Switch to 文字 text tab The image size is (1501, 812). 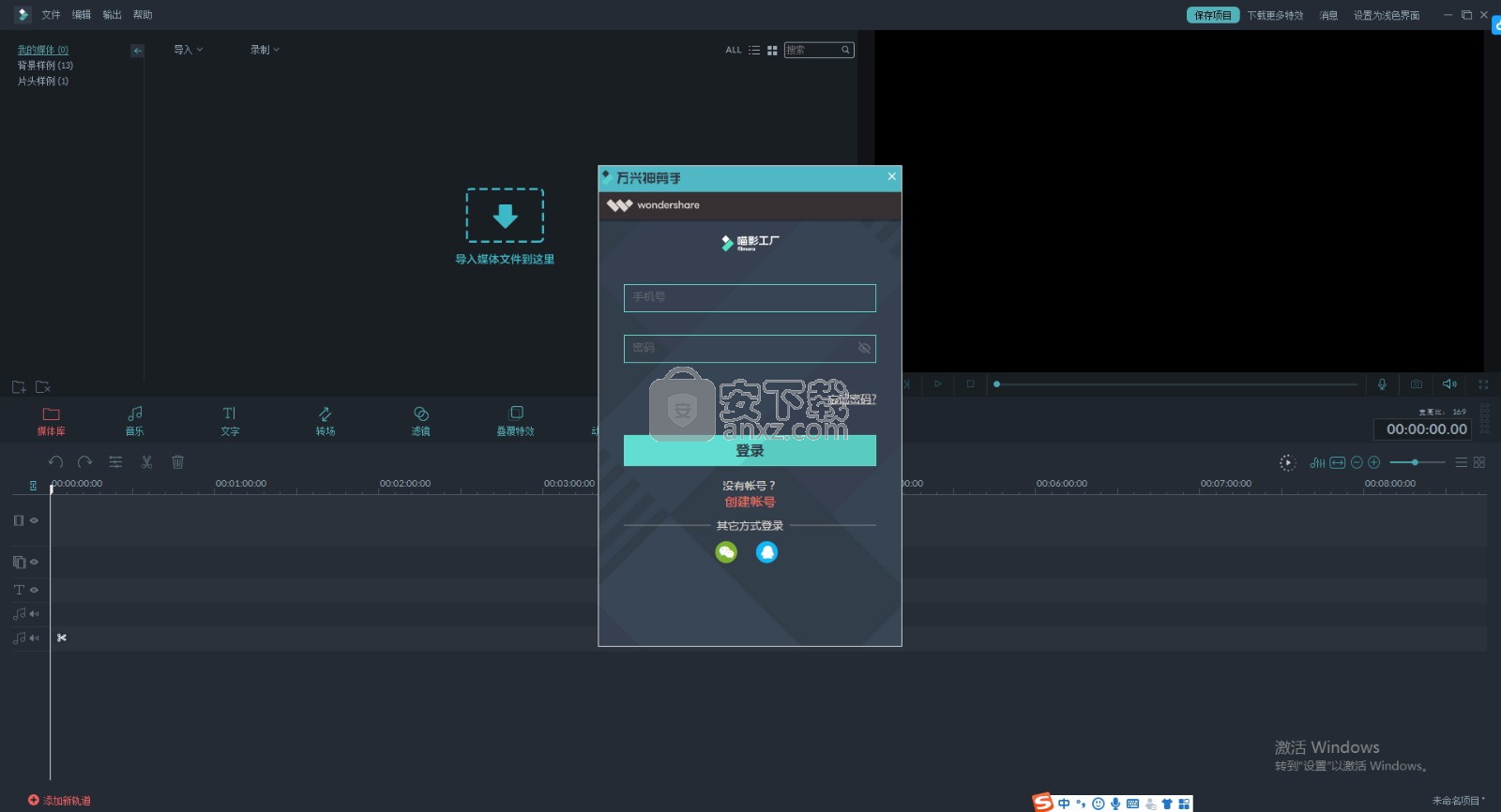coord(230,421)
